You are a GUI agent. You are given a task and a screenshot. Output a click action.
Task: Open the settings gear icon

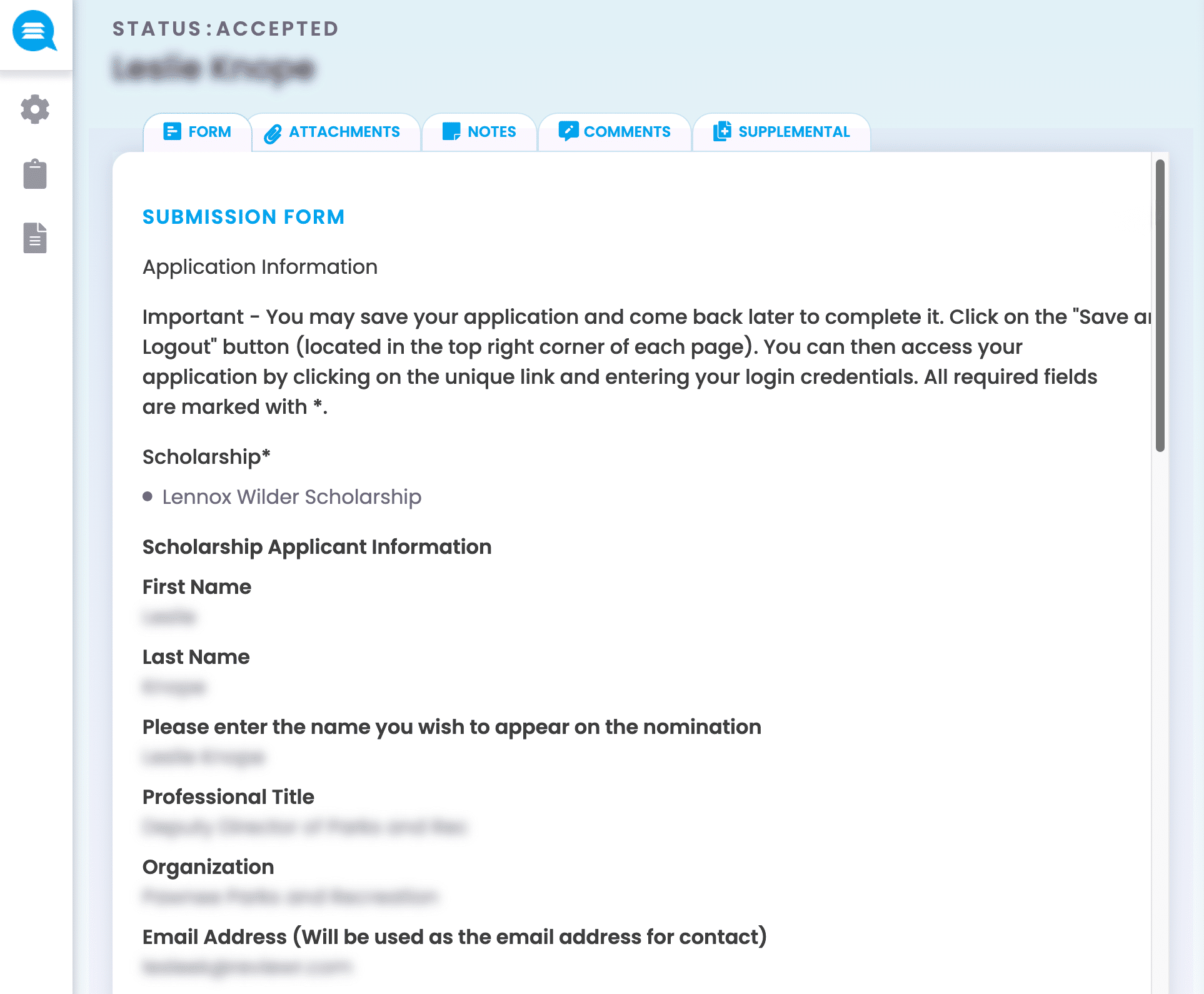pos(36,108)
